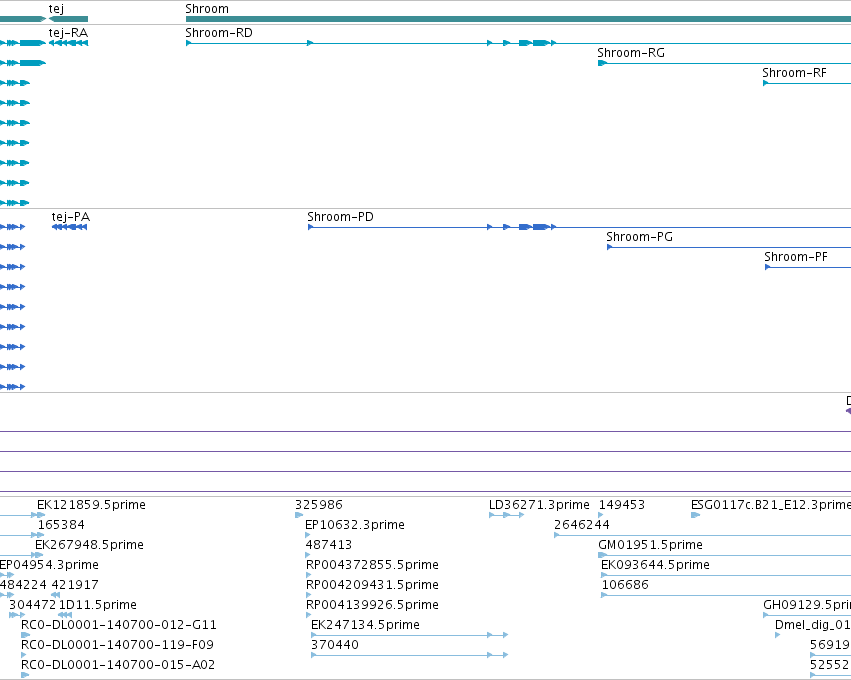
Task: Click the LD36271.3prime arrow glyph
Action: pyautogui.click(x=506, y=515)
